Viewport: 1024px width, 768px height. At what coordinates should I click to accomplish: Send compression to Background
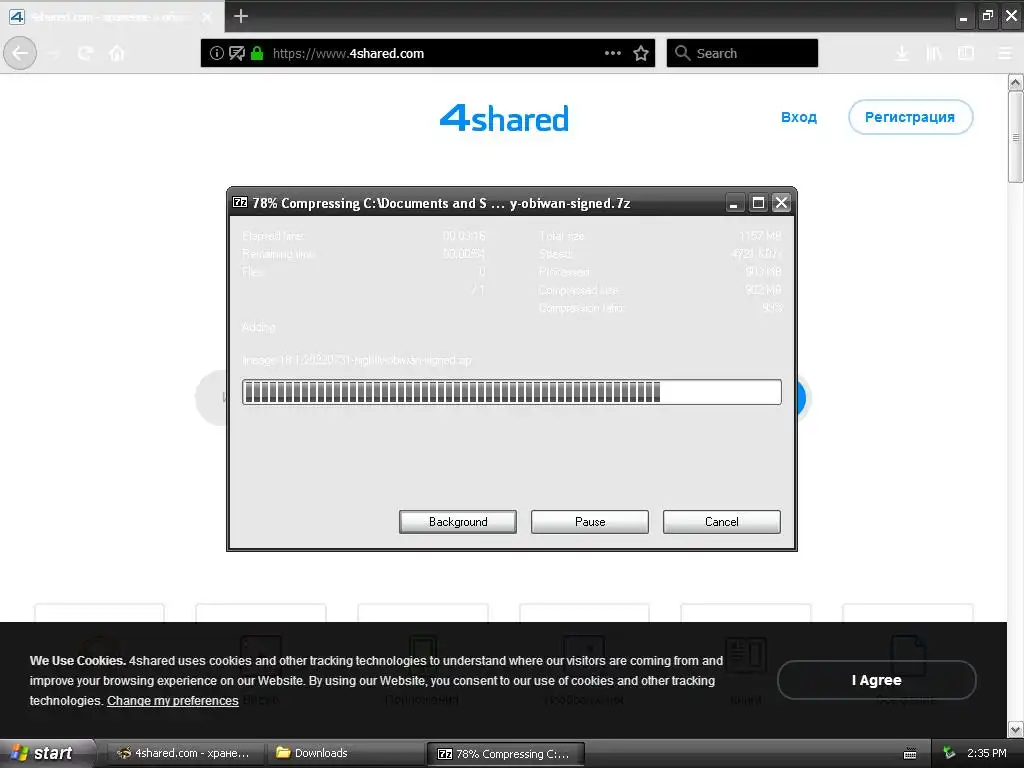click(458, 522)
